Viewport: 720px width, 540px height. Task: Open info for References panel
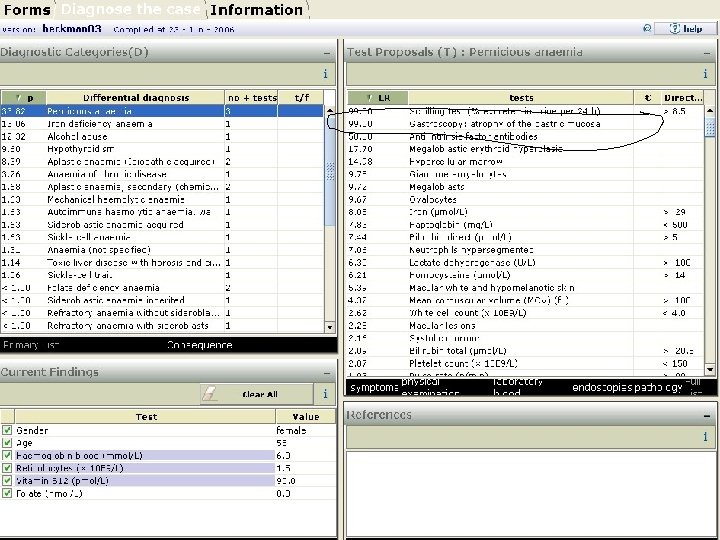tap(705, 437)
